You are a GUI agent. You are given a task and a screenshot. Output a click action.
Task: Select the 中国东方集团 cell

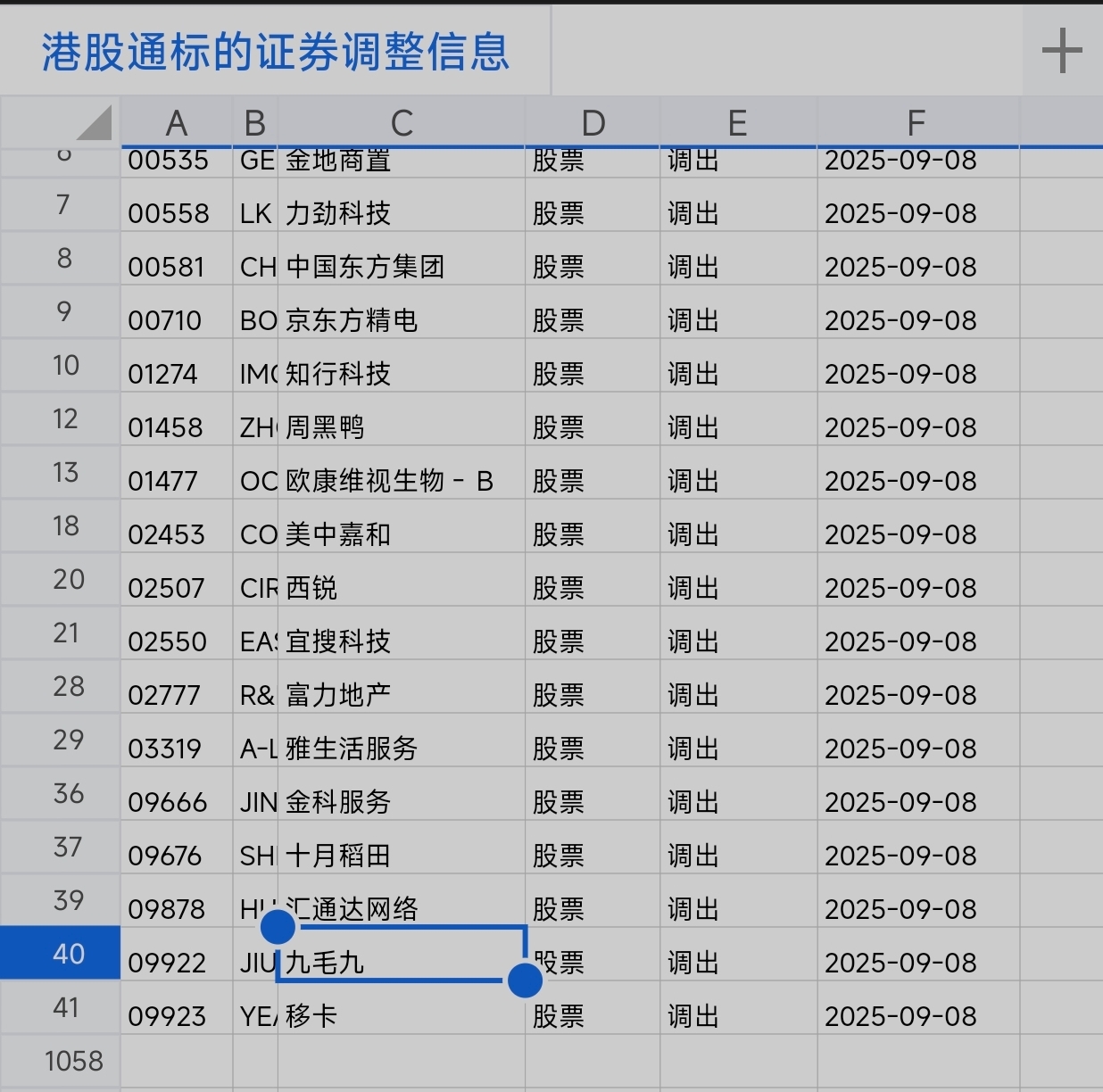[x=402, y=259]
